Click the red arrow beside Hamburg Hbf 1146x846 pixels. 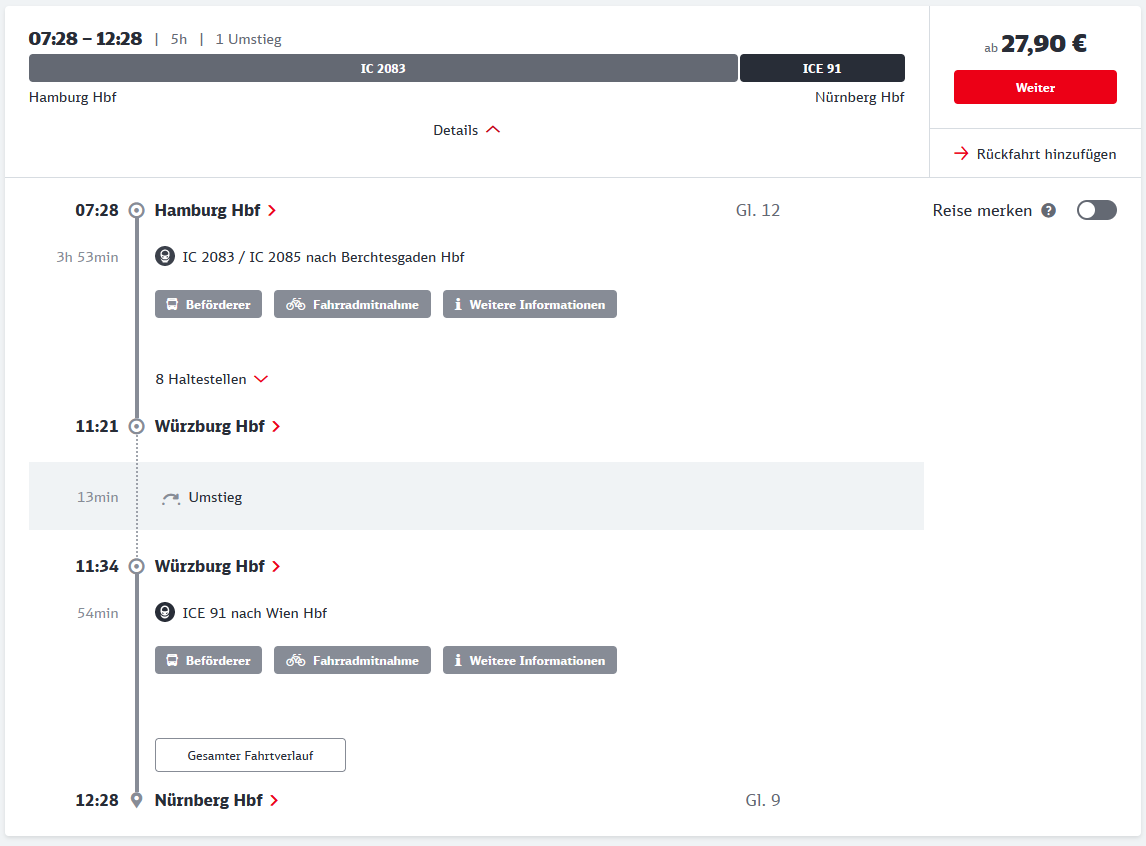pyautogui.click(x=272, y=211)
